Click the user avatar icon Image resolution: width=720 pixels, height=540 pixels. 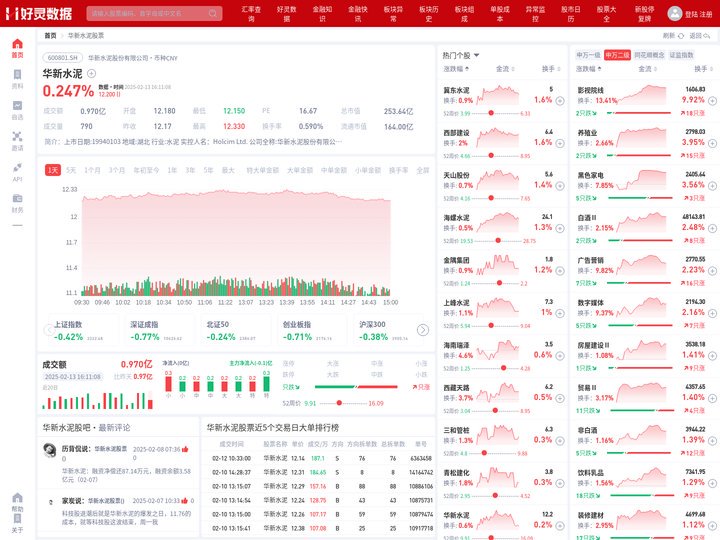(x=675, y=13)
